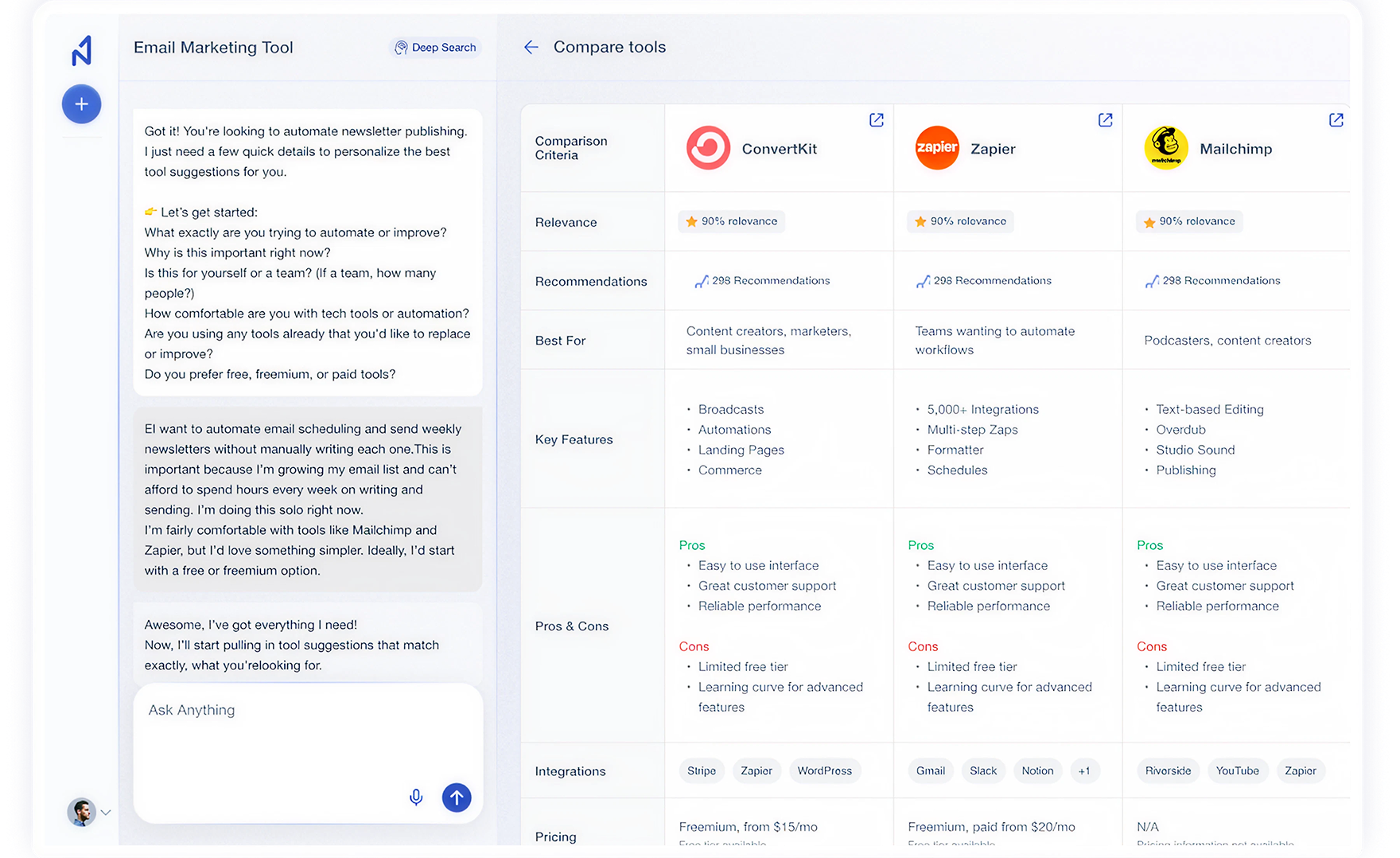1400x858 pixels.
Task: Select the YouTube integration chip
Action: 1238,770
